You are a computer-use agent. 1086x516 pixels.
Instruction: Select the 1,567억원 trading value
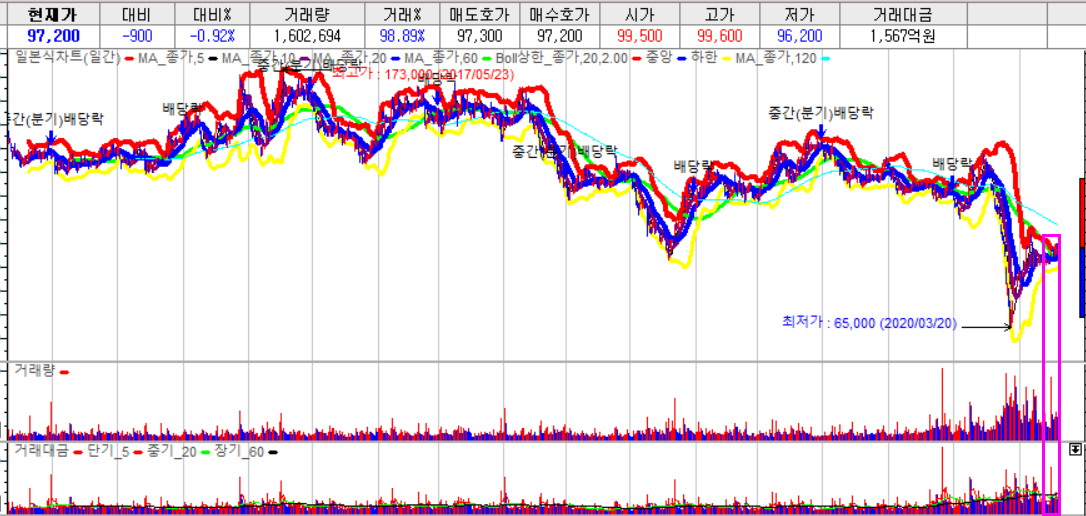(x=901, y=36)
